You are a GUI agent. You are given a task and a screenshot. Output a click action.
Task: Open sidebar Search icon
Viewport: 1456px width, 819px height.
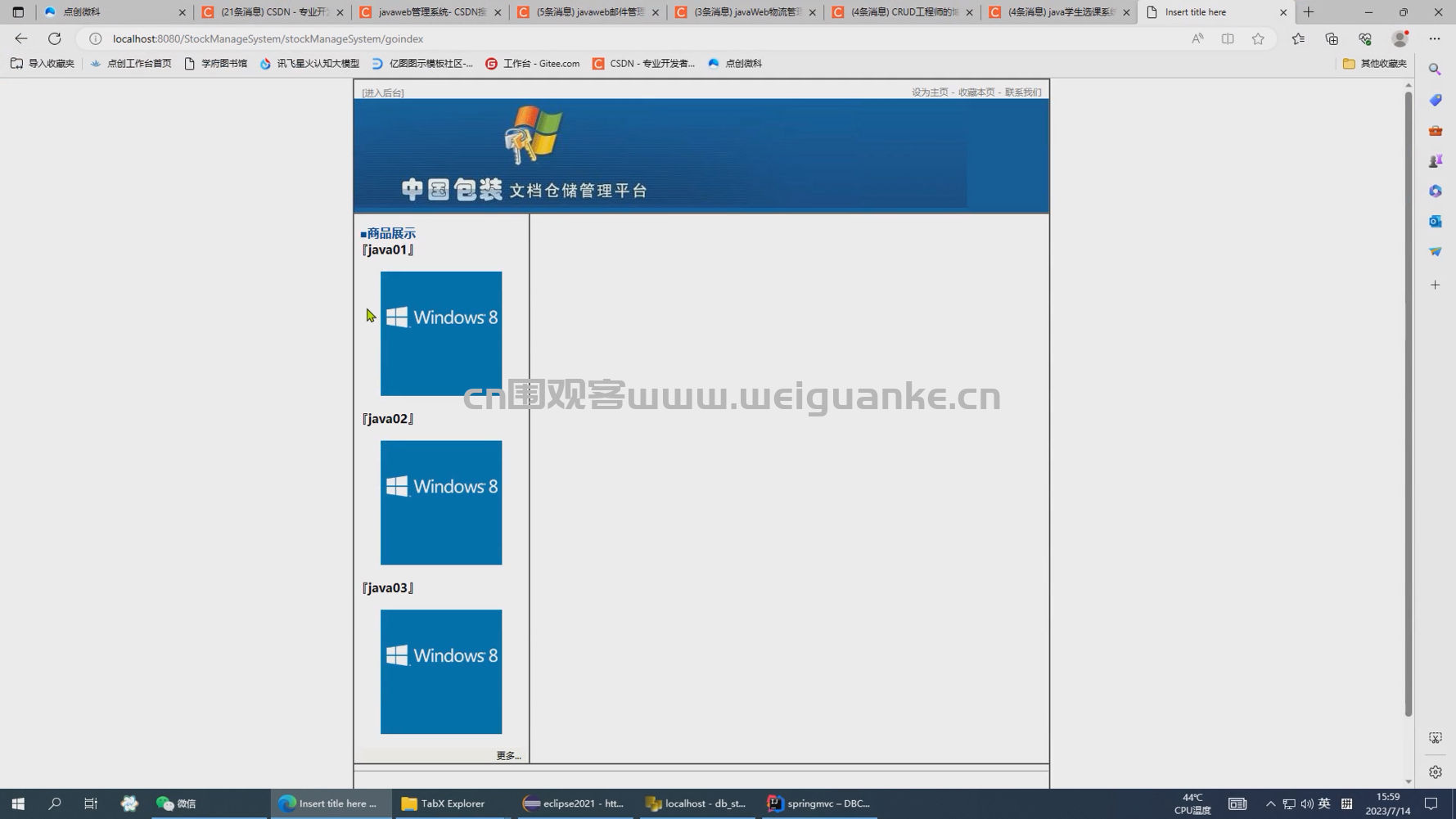tap(1435, 70)
